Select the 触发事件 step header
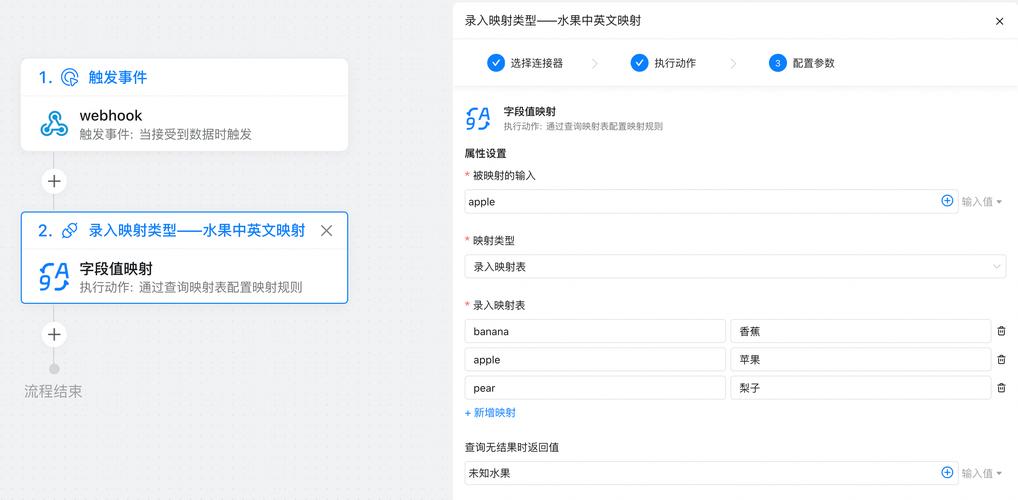1018x500 pixels. 184,78
